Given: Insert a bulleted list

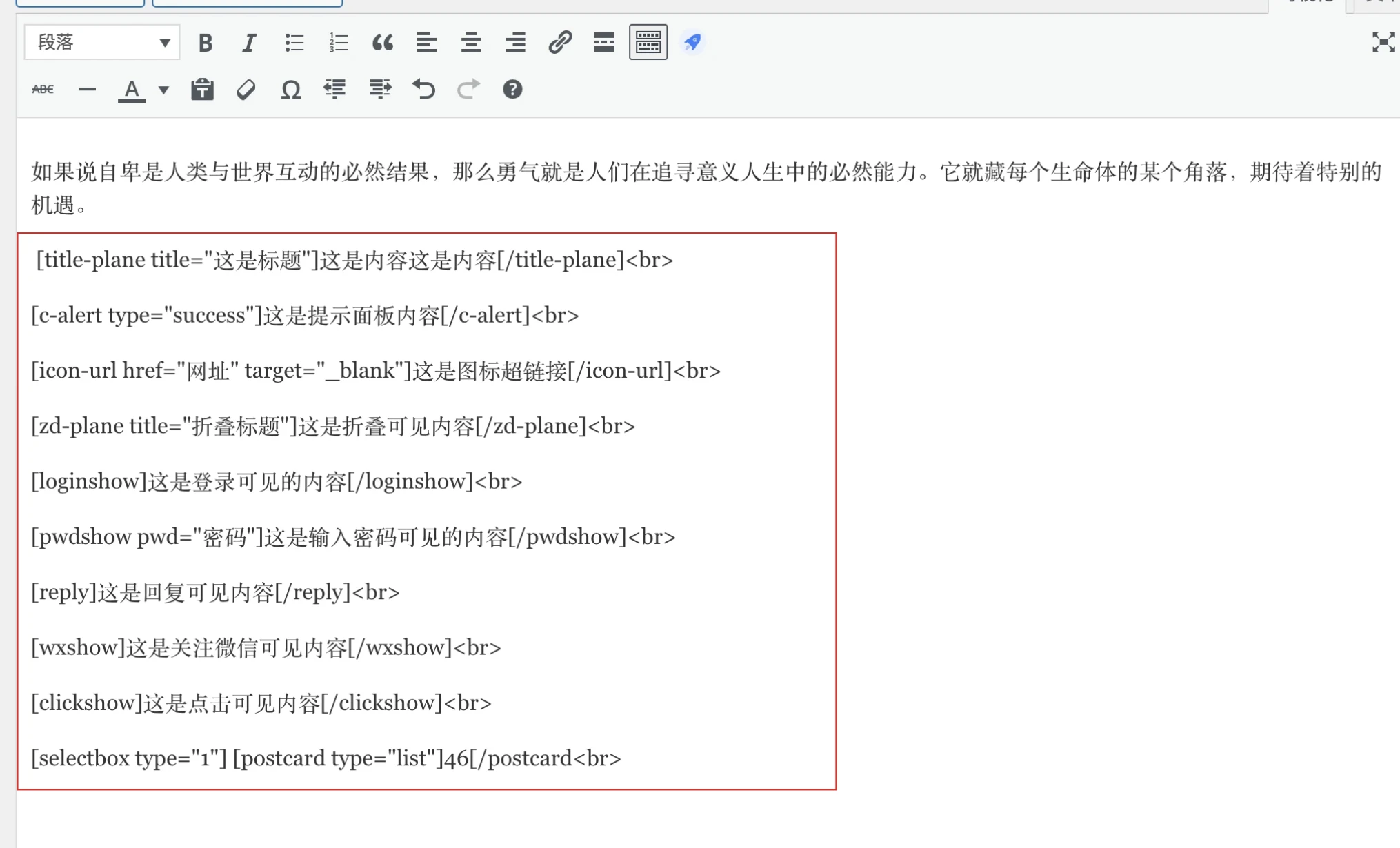Looking at the screenshot, I should click(294, 43).
